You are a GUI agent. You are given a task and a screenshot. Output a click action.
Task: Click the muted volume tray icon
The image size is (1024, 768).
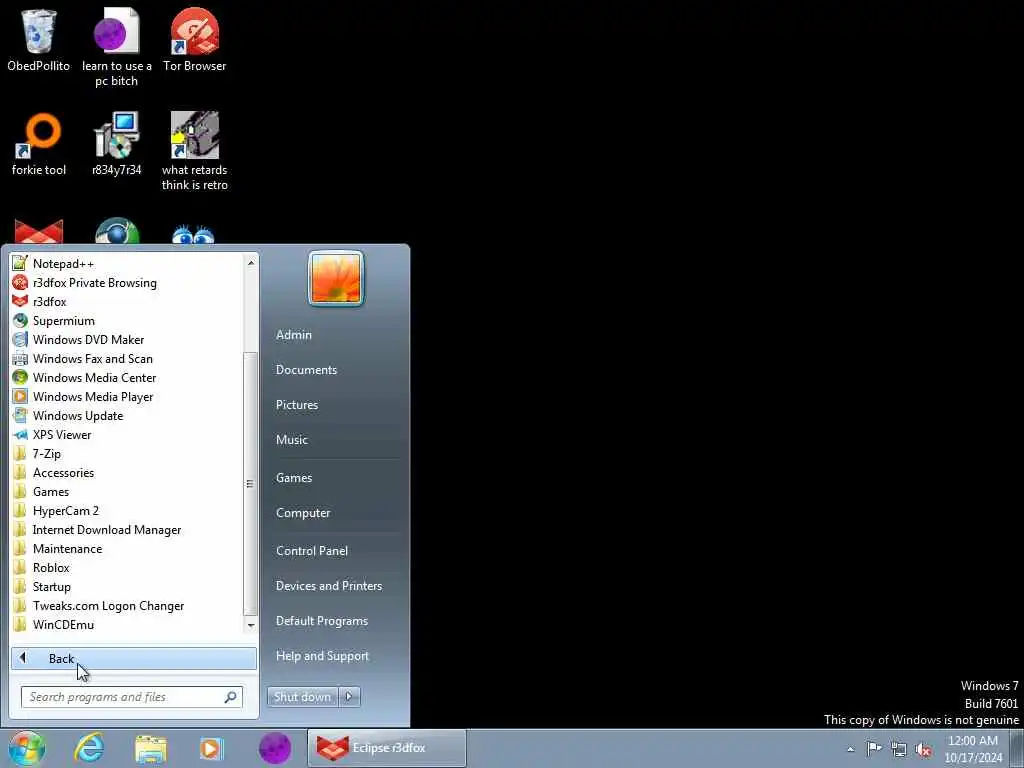(923, 750)
